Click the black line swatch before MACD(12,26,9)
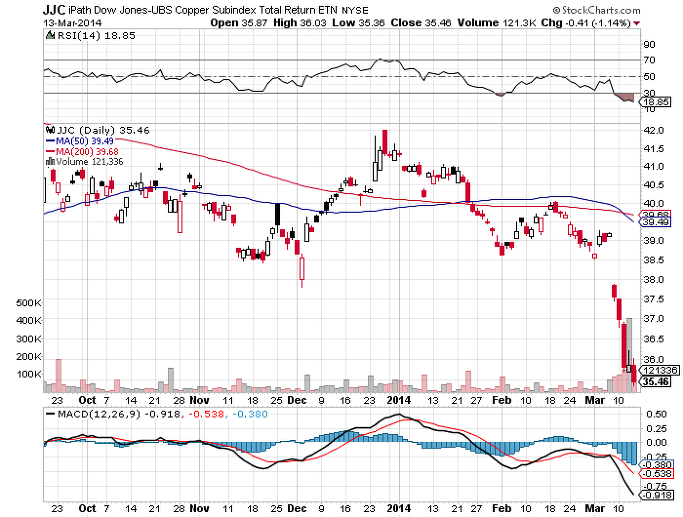 [x=51, y=414]
